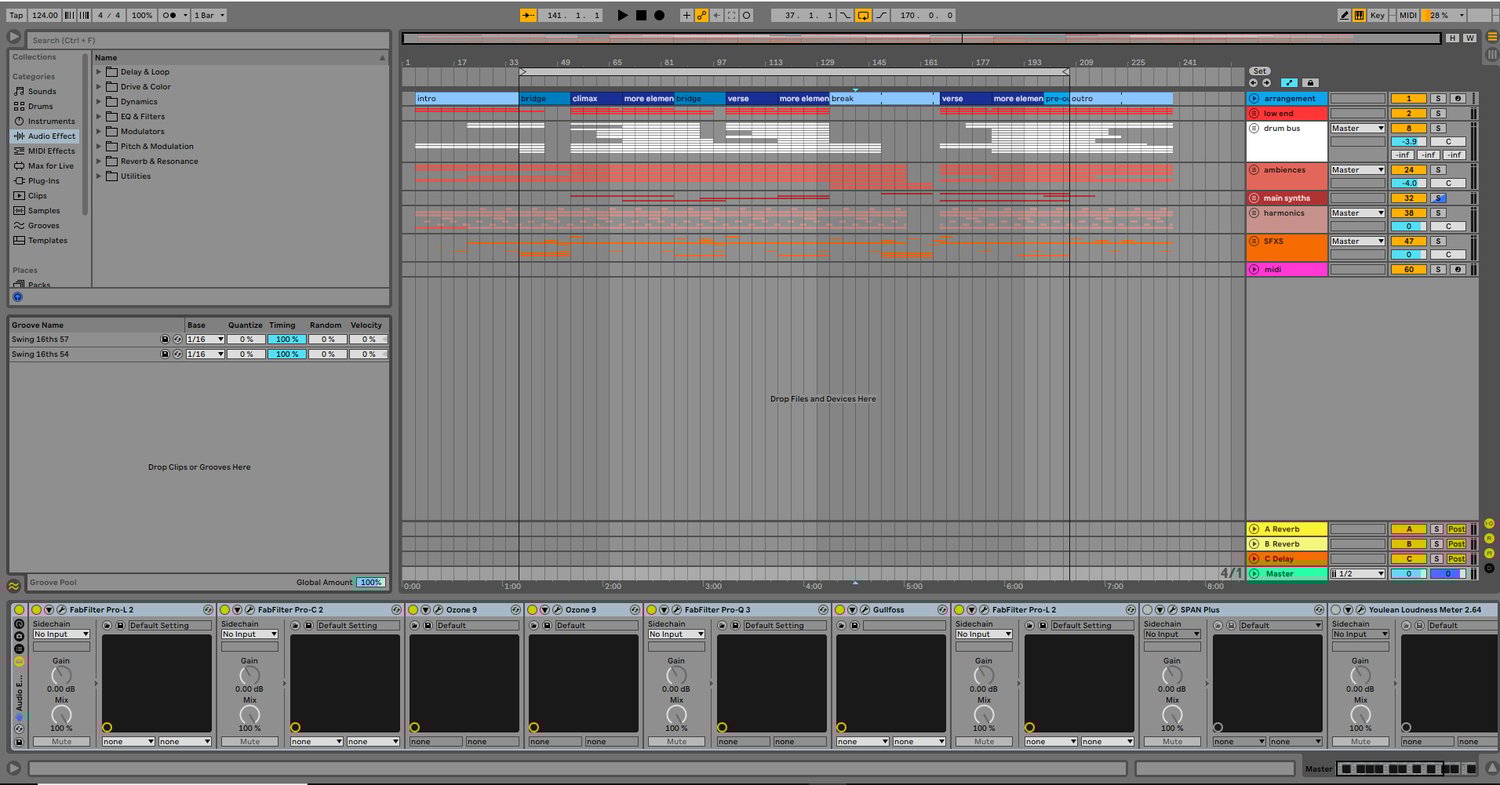Unfold the main synths group track
Image resolution: width=1500 pixels, height=785 pixels.
click(x=1254, y=198)
